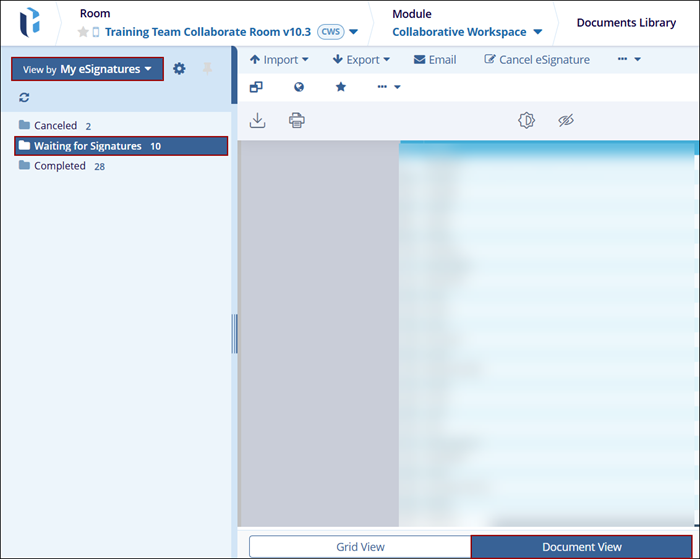
Task: Open the Collaborative Workspace module dropdown
Action: [467, 32]
